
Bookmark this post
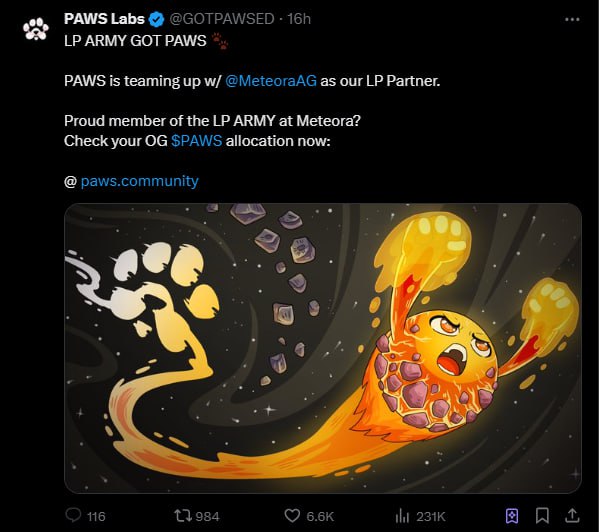(x=542, y=516)
